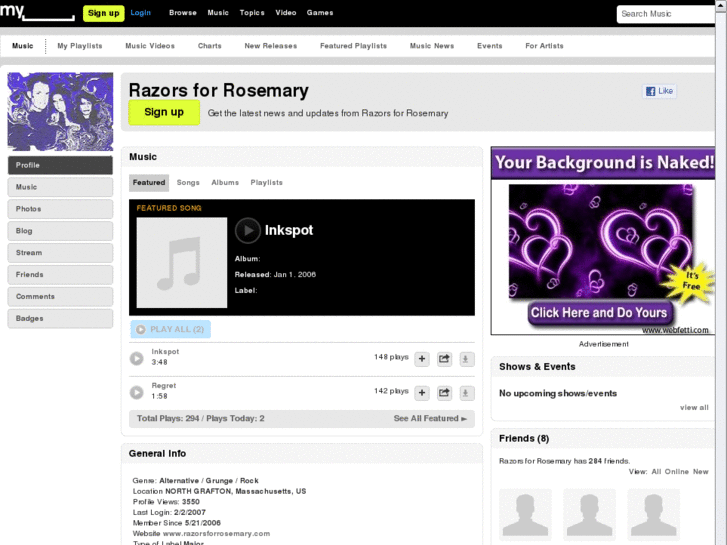The width and height of the screenshot is (727, 545).
Task: Open the second friend avatar
Action: coord(589,514)
